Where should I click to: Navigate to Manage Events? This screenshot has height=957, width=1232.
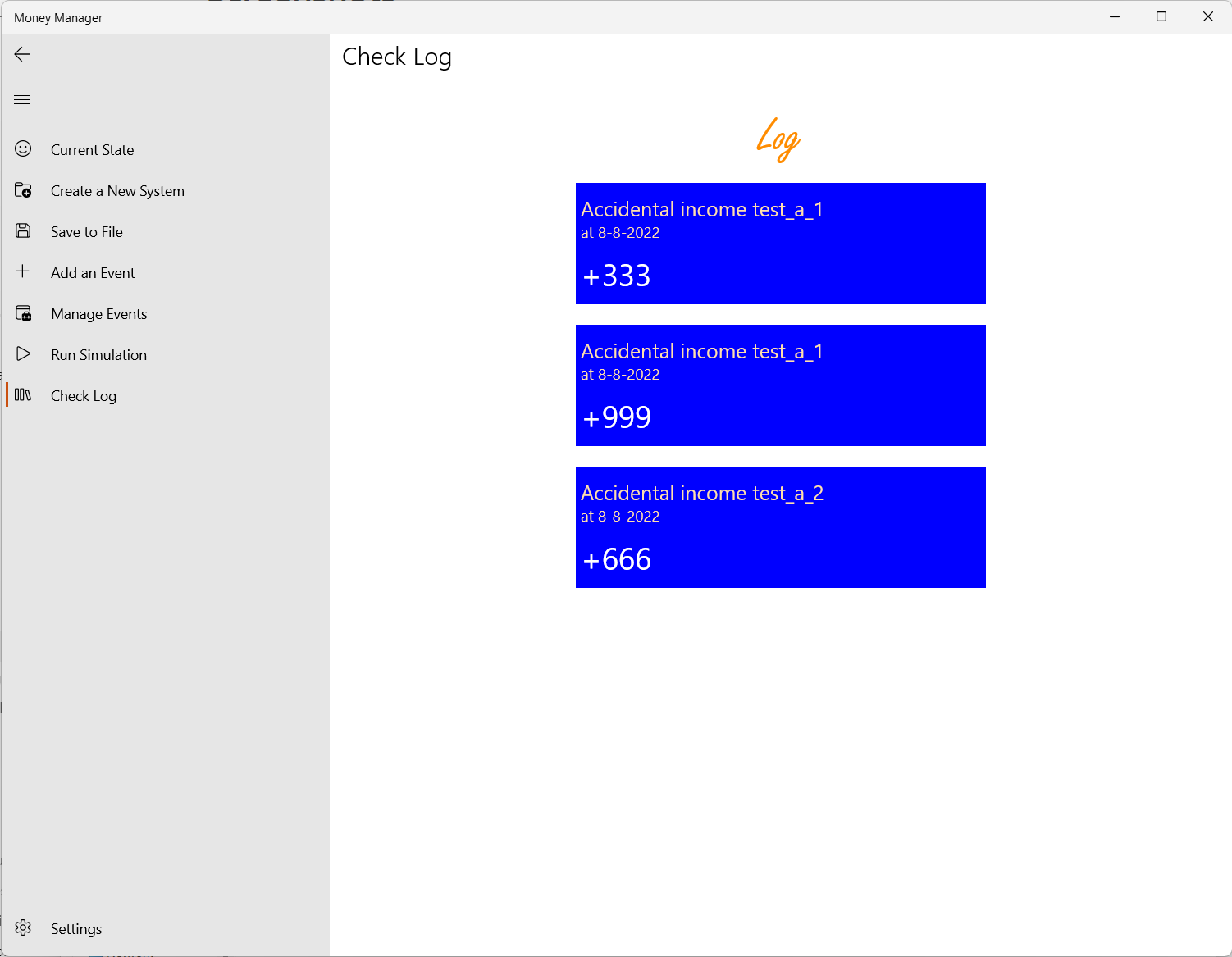click(x=165, y=313)
